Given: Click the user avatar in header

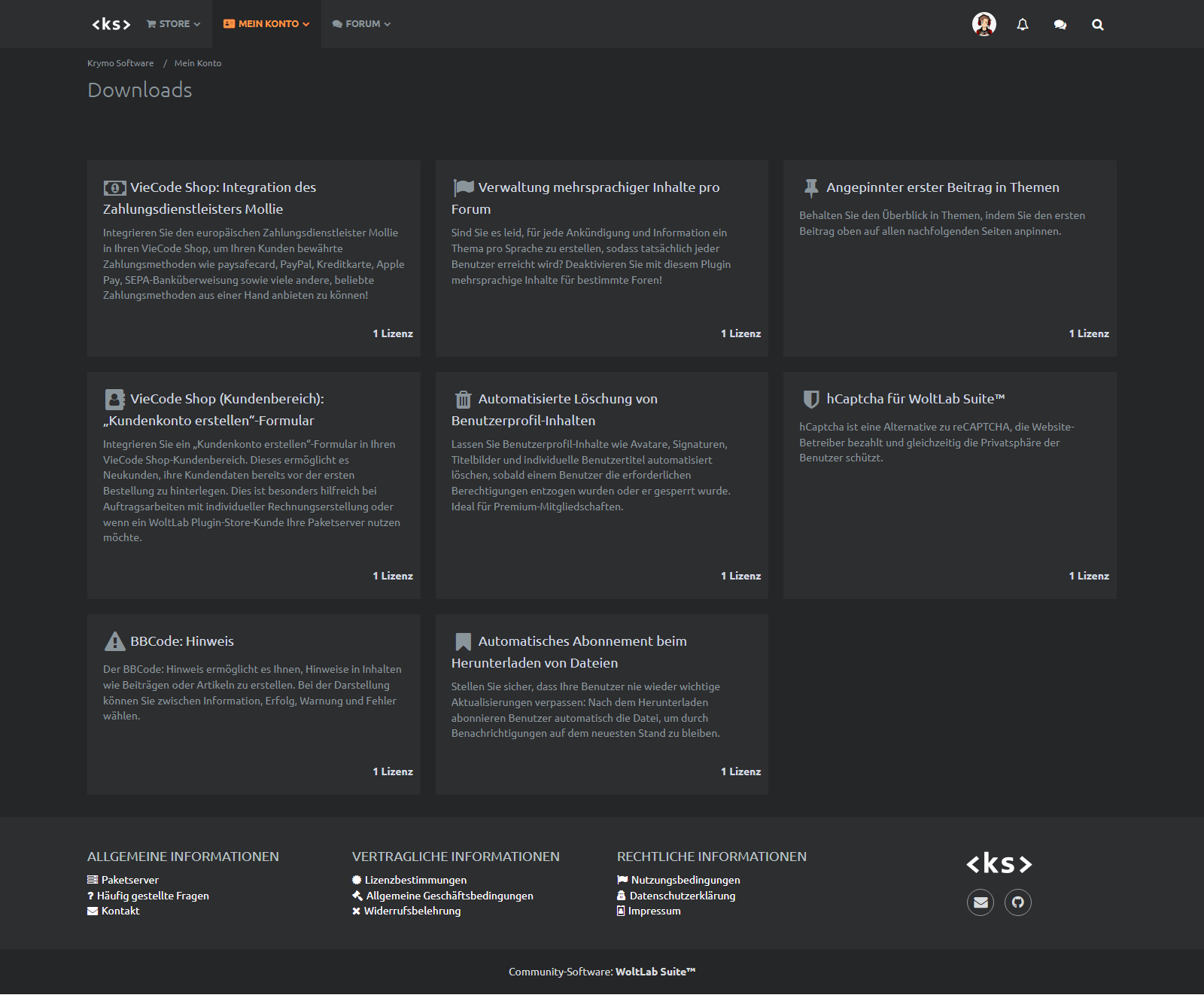Looking at the screenshot, I should click(x=984, y=24).
